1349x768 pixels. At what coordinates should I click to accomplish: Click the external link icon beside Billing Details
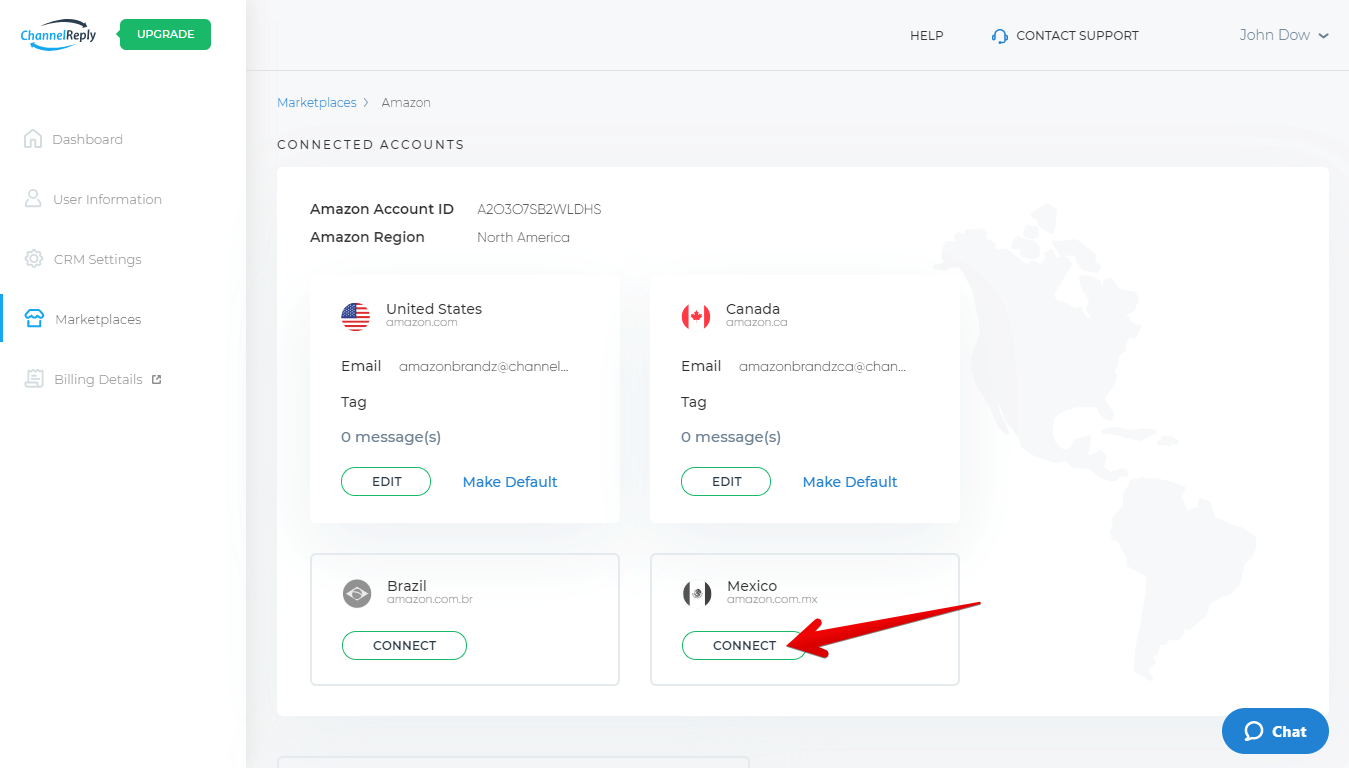(156, 379)
